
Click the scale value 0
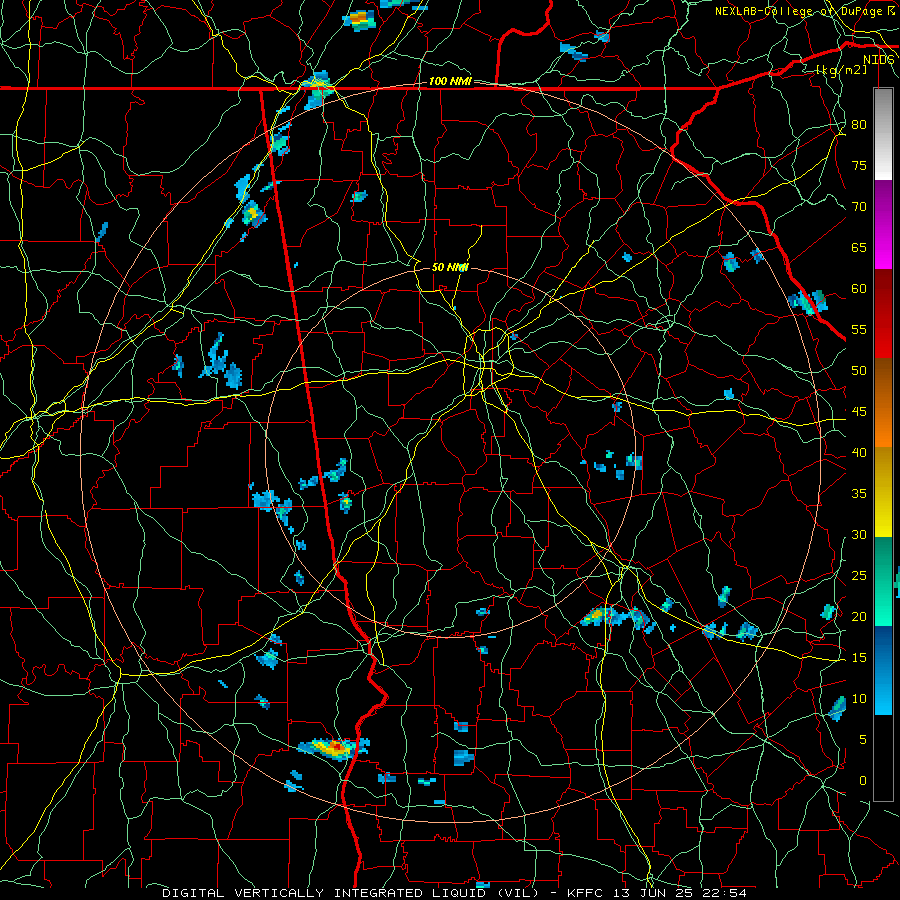tap(863, 781)
